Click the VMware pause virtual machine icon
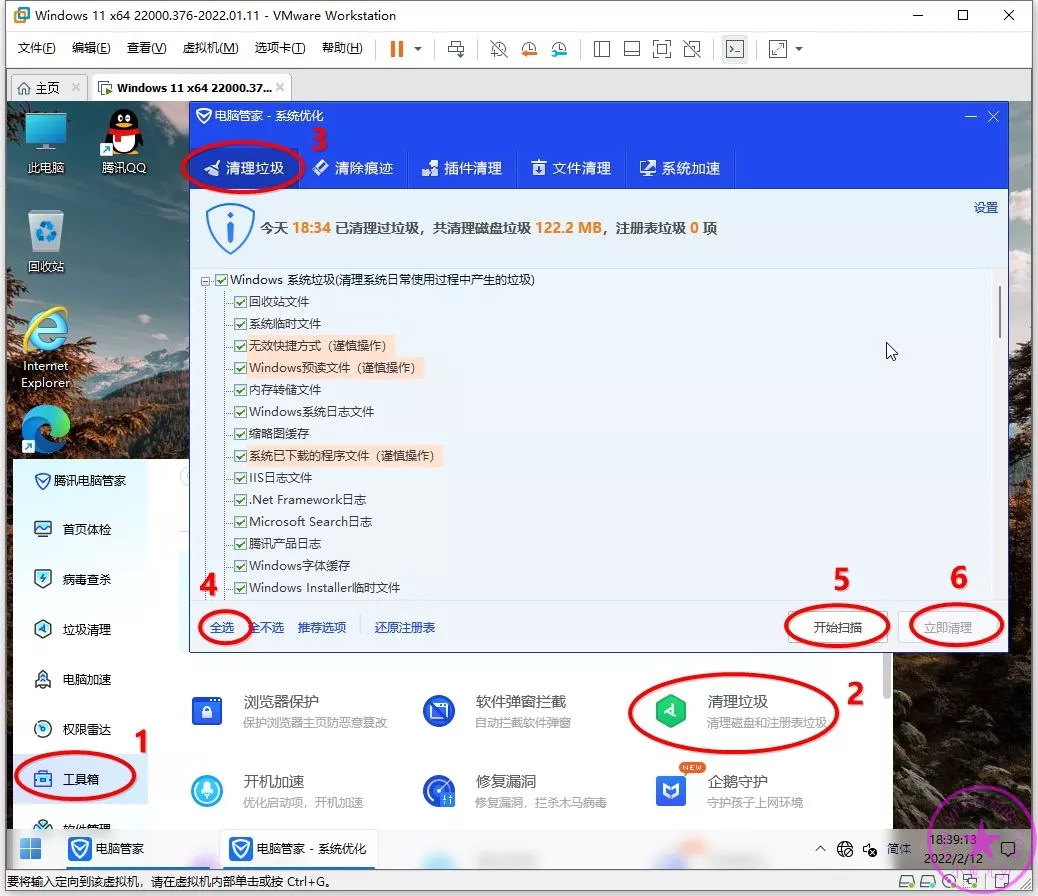Image resolution: width=1038 pixels, height=896 pixels. click(x=397, y=49)
